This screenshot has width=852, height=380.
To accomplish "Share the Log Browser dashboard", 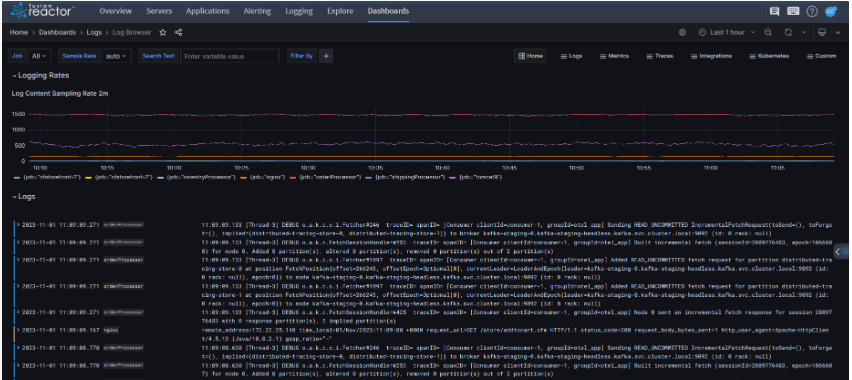I will tap(178, 33).
